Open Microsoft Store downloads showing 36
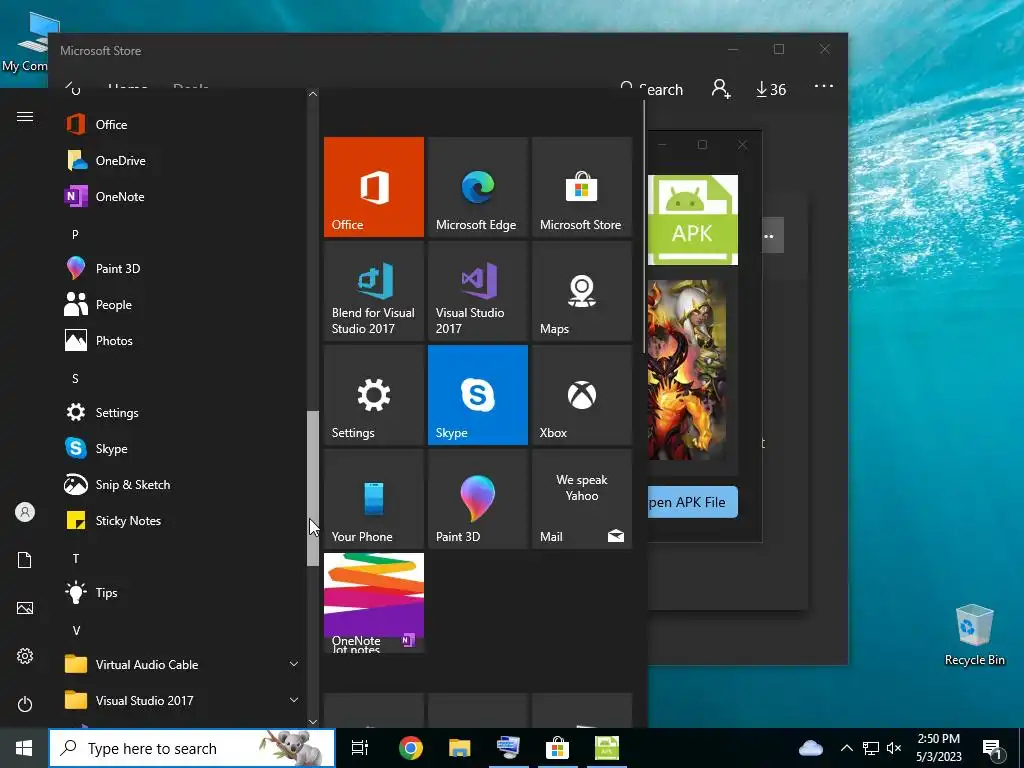 tap(771, 89)
